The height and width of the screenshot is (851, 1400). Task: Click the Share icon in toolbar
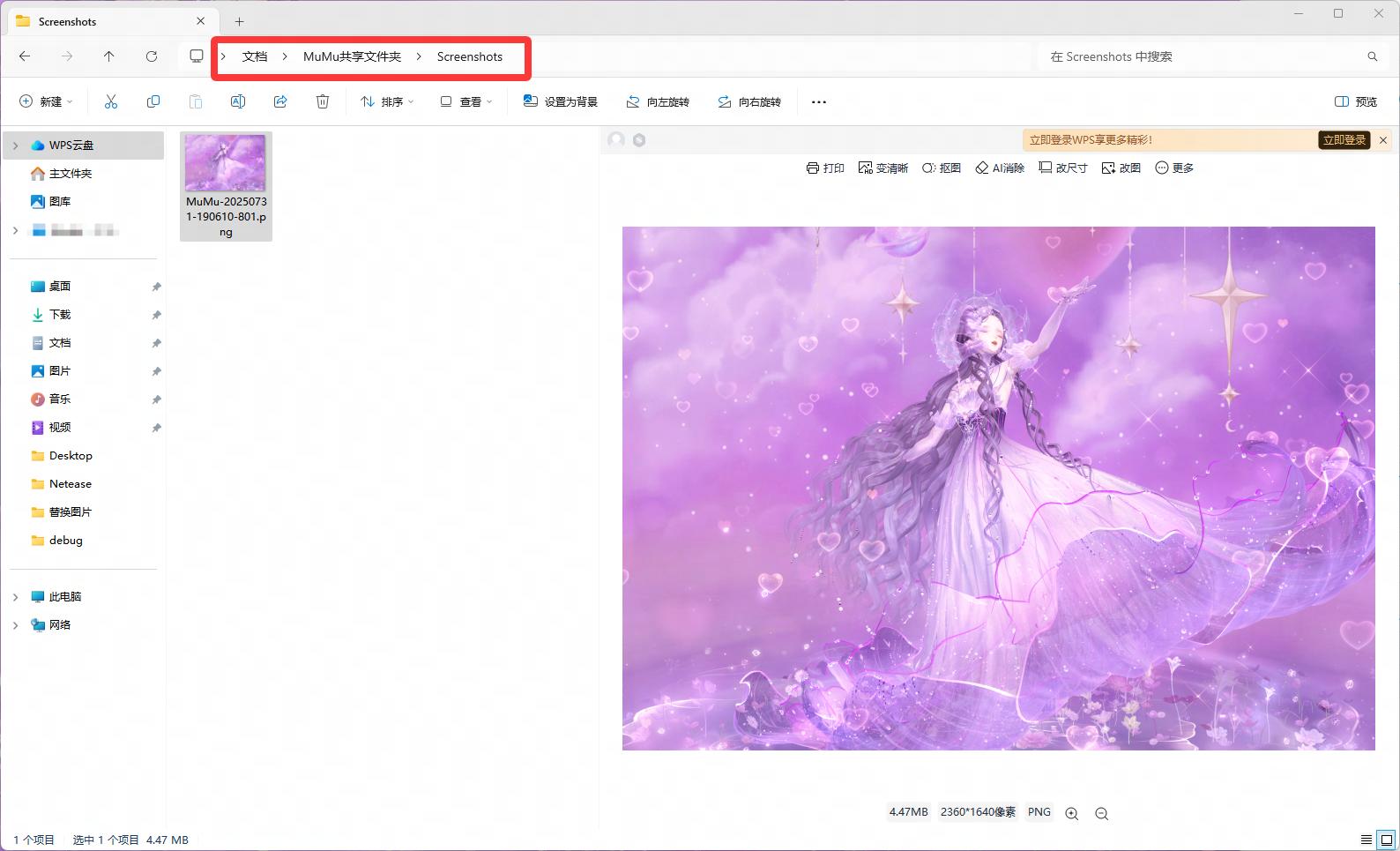pyautogui.click(x=280, y=101)
